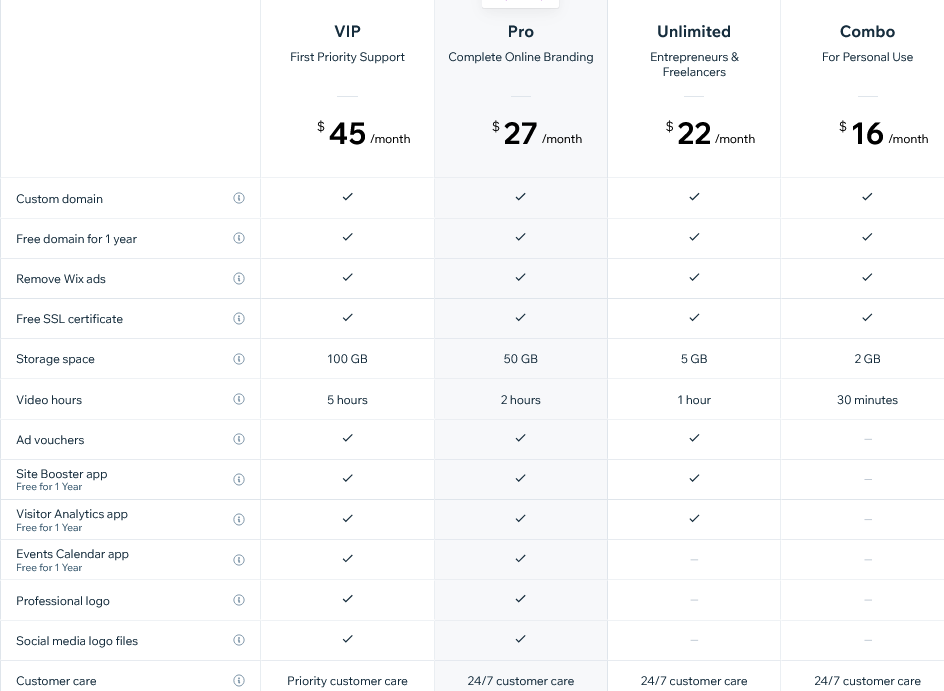Click Visitor Analytics app info icon
The height and width of the screenshot is (691, 944).
[239, 520]
